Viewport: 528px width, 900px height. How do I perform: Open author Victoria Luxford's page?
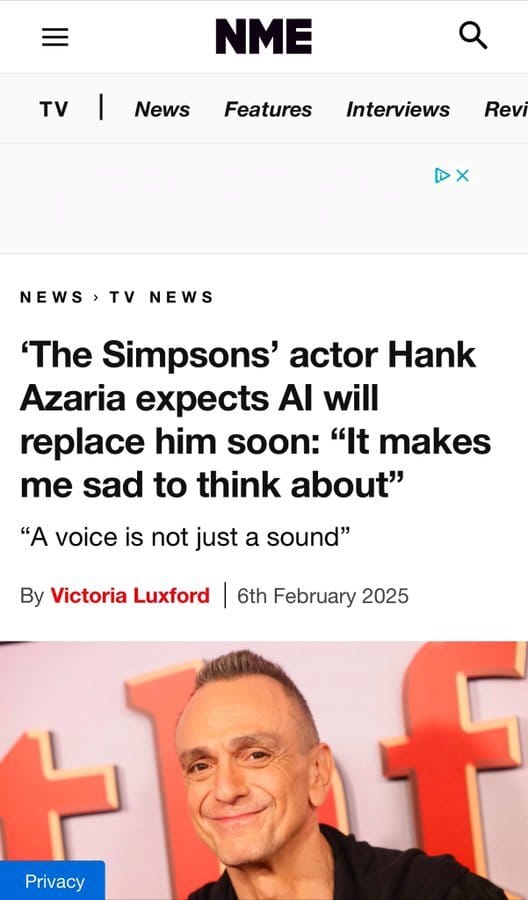pos(130,596)
